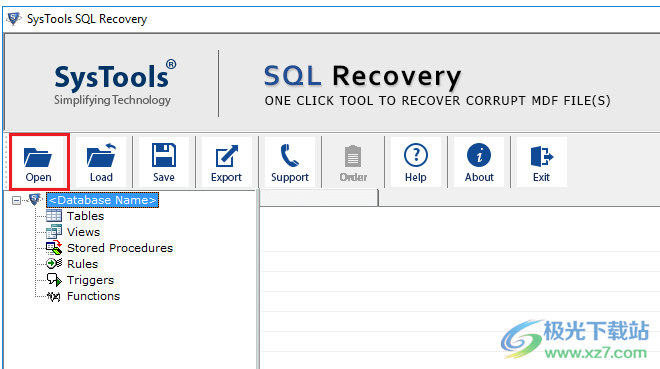The height and width of the screenshot is (369, 660).
Task: Open Help from the toolbar
Action: tap(416, 162)
